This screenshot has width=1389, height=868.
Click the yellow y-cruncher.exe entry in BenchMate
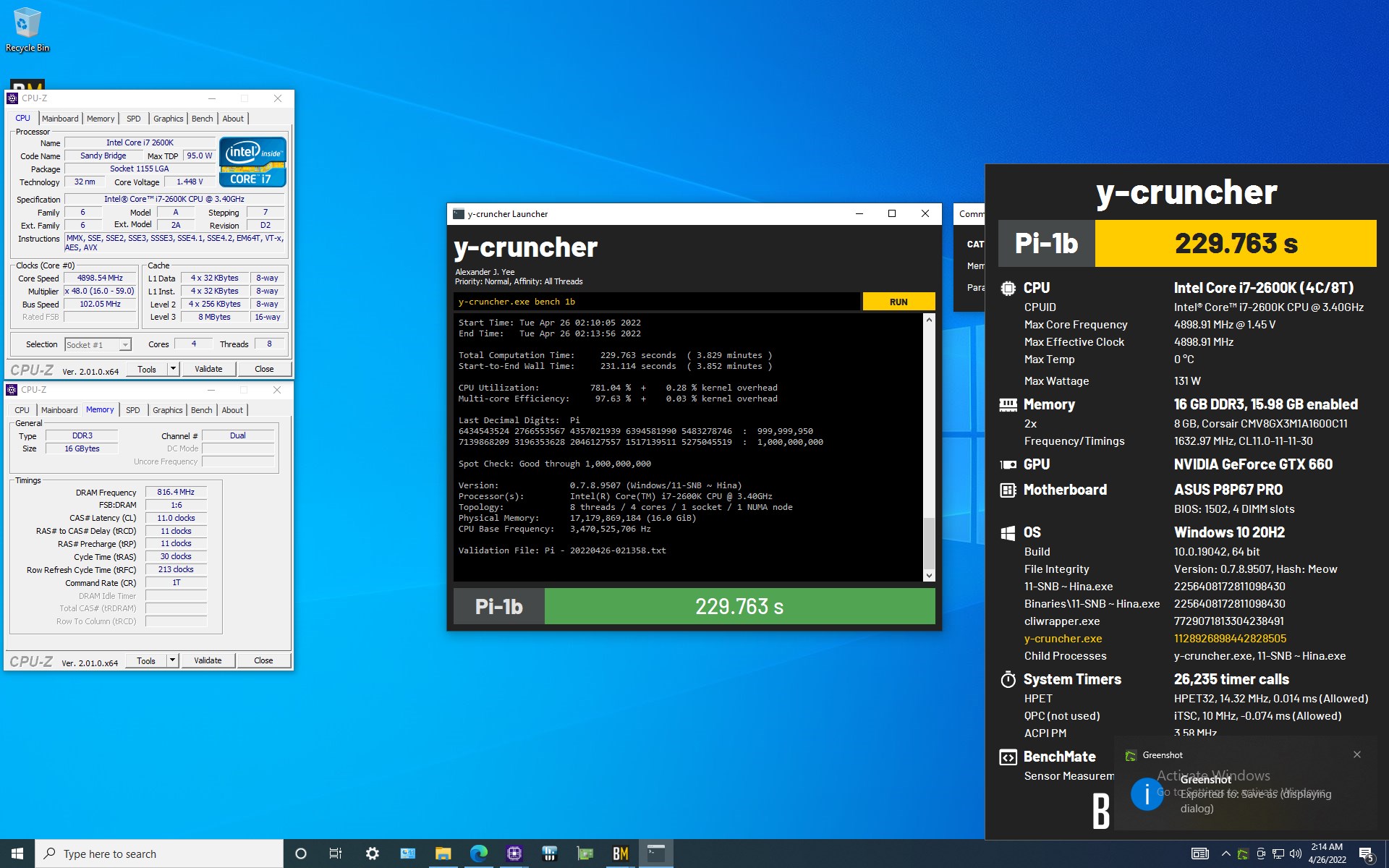tap(1063, 639)
